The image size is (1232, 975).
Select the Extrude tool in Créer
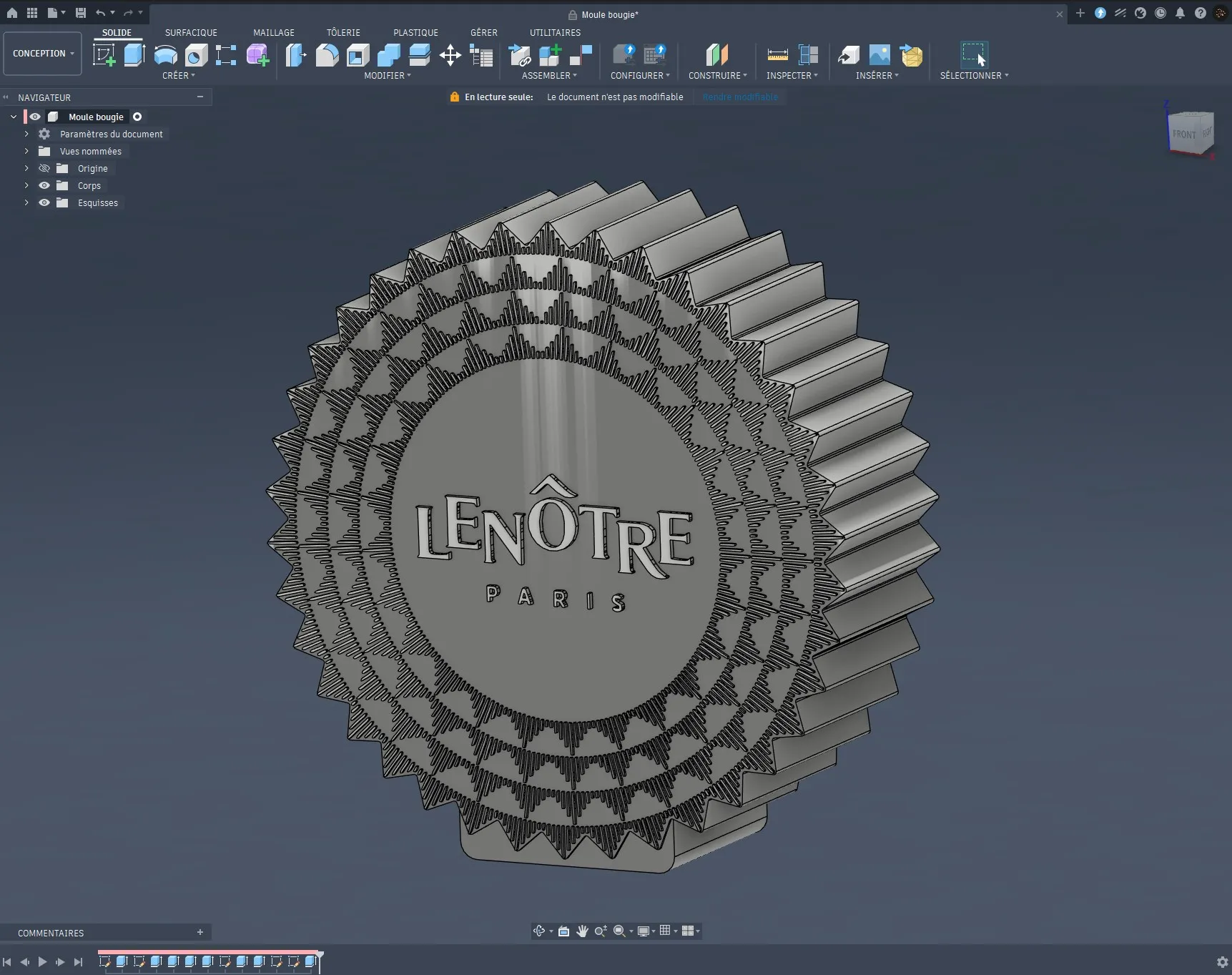pos(134,55)
